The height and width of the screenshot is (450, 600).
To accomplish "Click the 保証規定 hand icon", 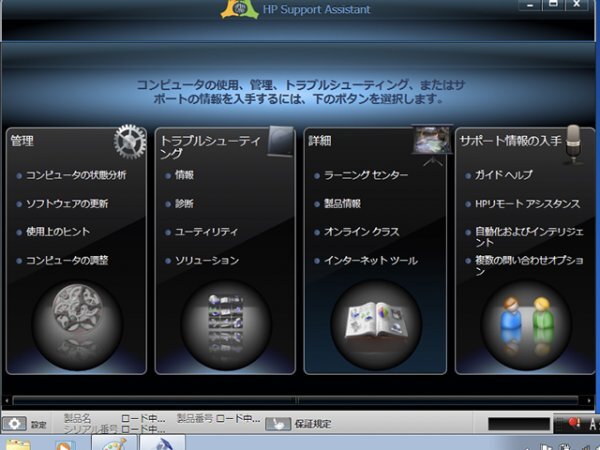I will tap(278, 424).
